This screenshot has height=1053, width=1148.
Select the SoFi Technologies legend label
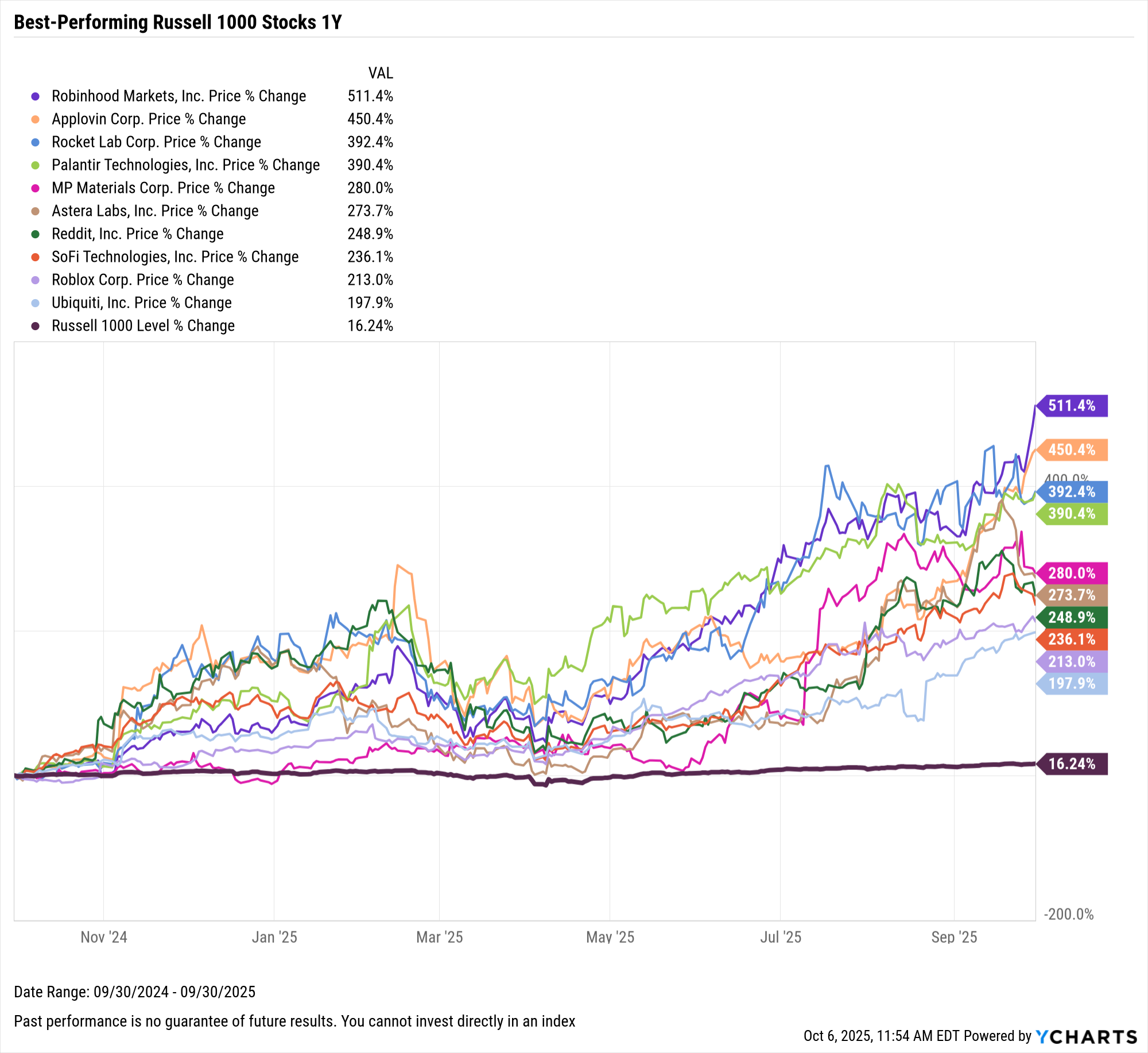175,257
